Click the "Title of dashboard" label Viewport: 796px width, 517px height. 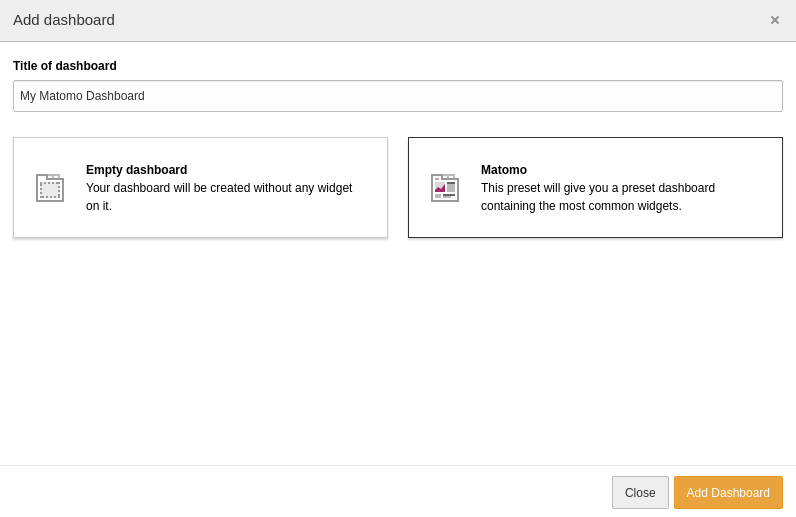65,66
